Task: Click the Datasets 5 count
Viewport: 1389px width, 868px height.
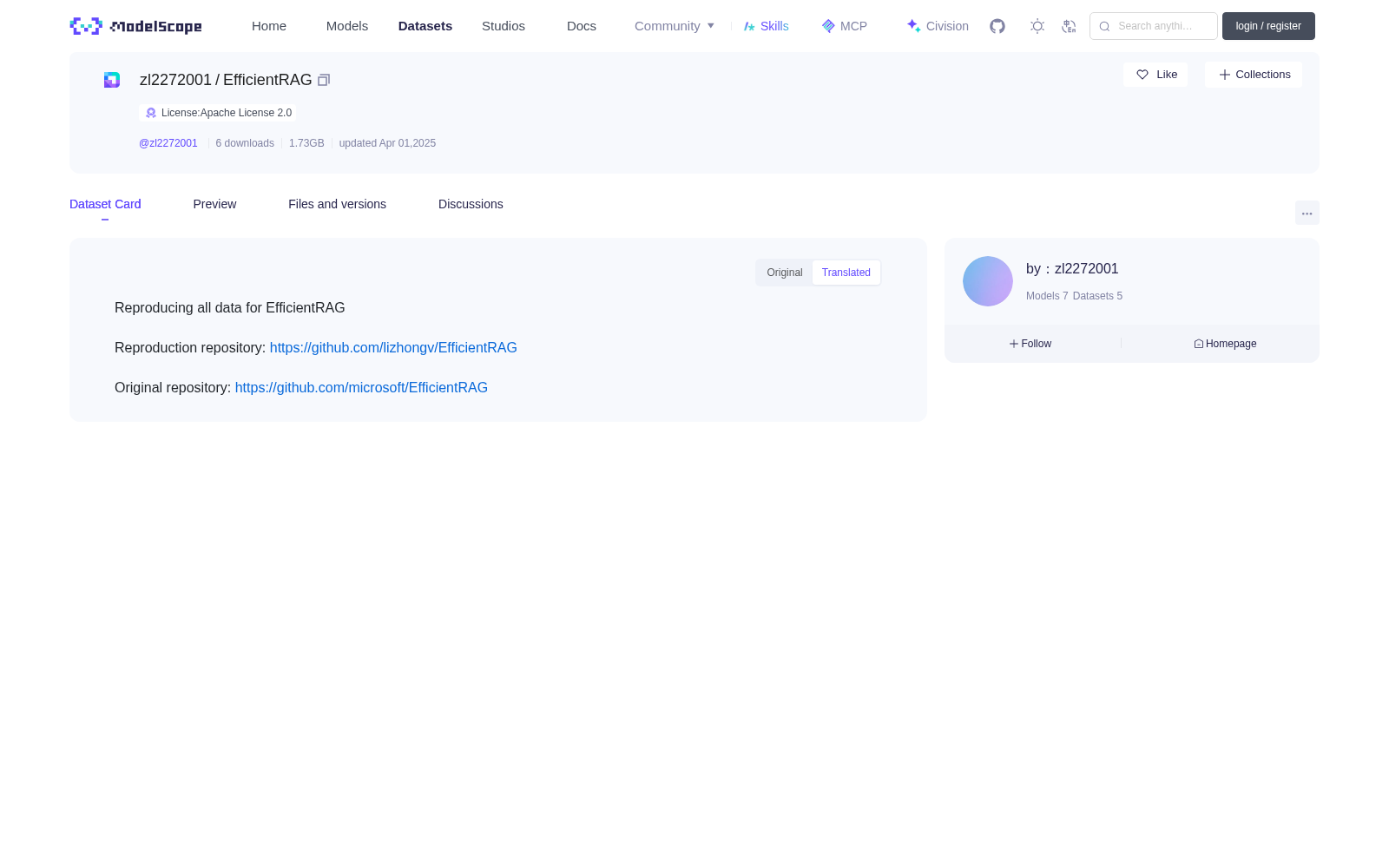Action: [x=1097, y=296]
